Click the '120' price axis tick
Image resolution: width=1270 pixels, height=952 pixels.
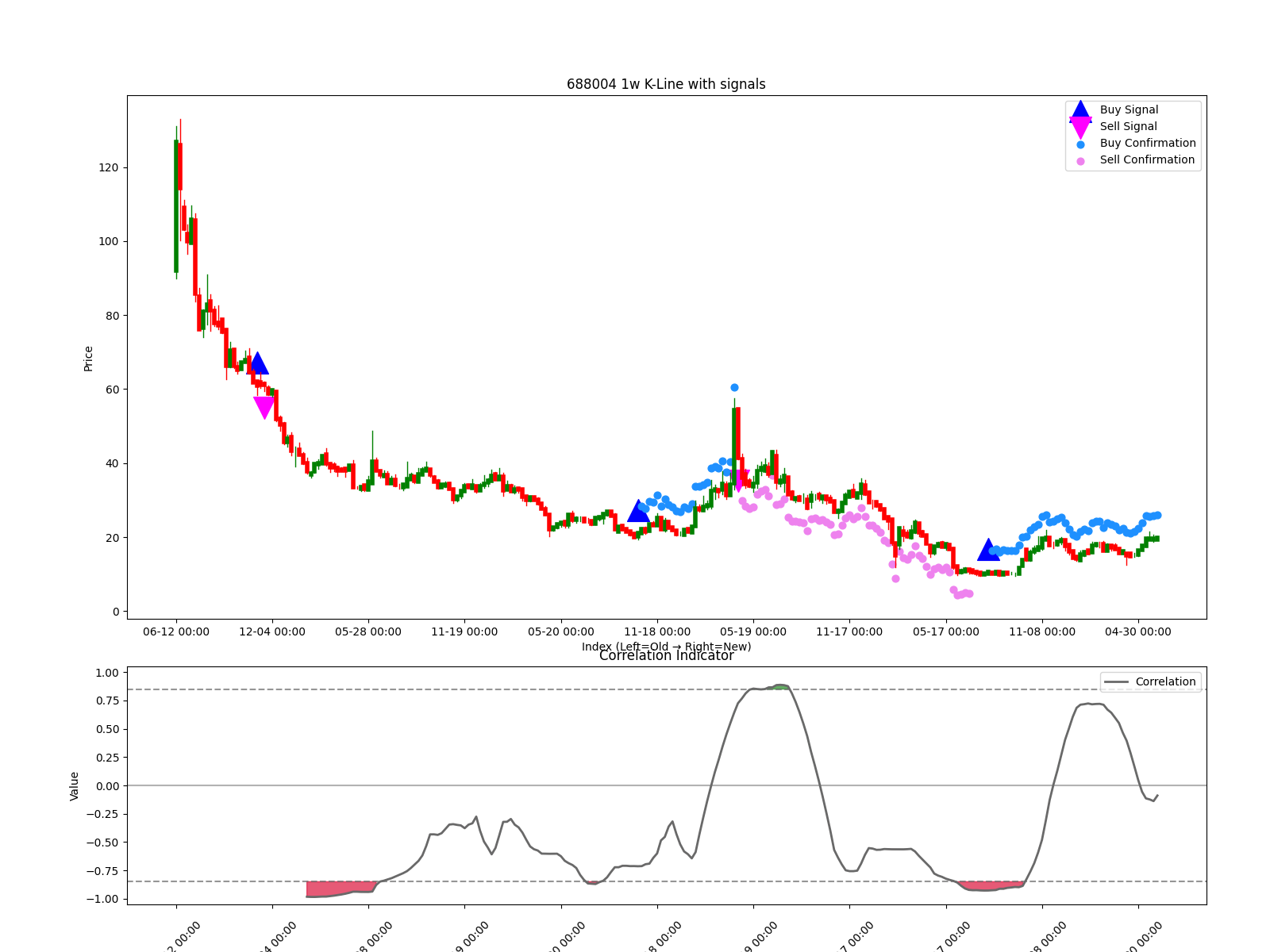[110, 167]
